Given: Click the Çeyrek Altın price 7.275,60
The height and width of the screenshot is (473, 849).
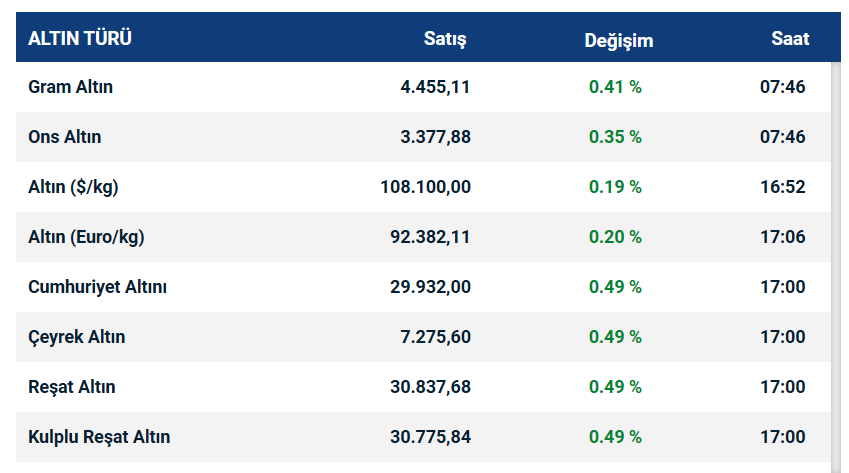Looking at the screenshot, I should coord(435,337).
